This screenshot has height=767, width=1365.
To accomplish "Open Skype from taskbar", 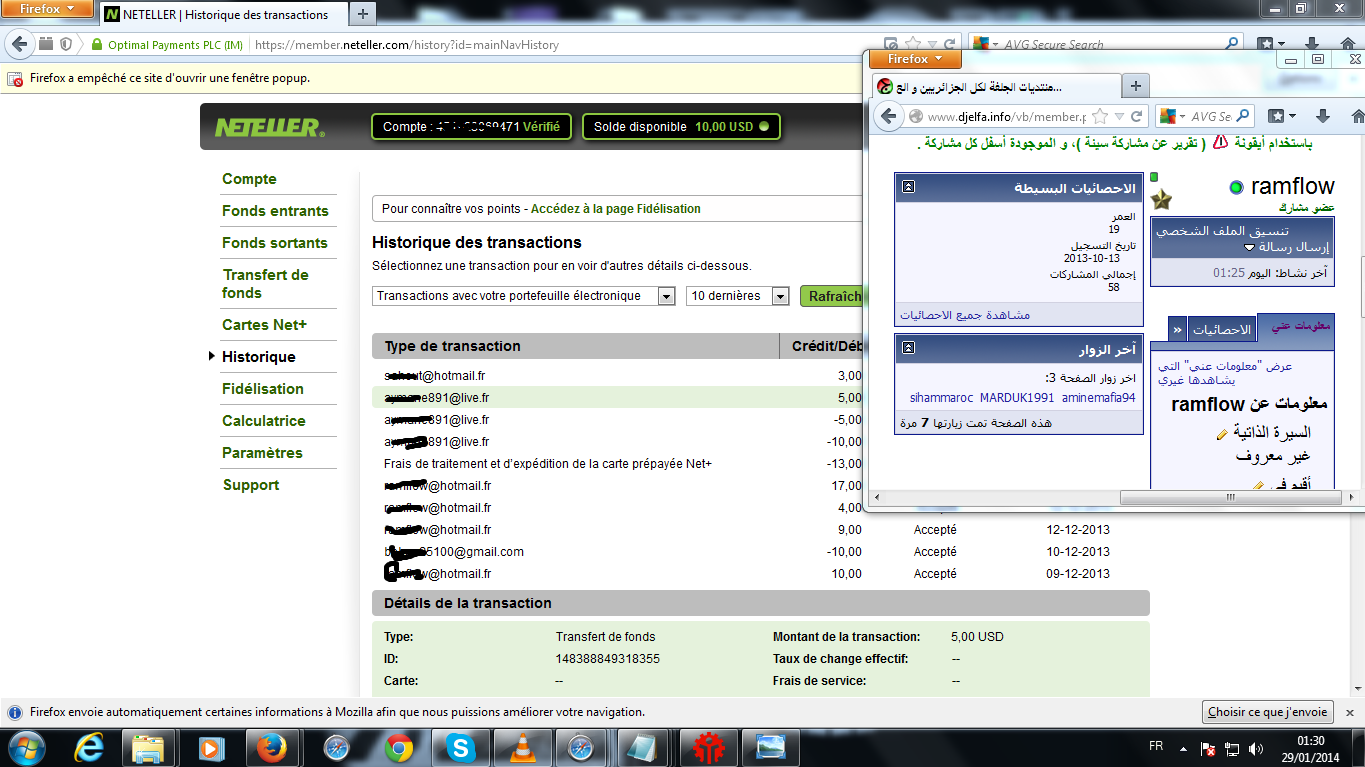I will click(460, 747).
